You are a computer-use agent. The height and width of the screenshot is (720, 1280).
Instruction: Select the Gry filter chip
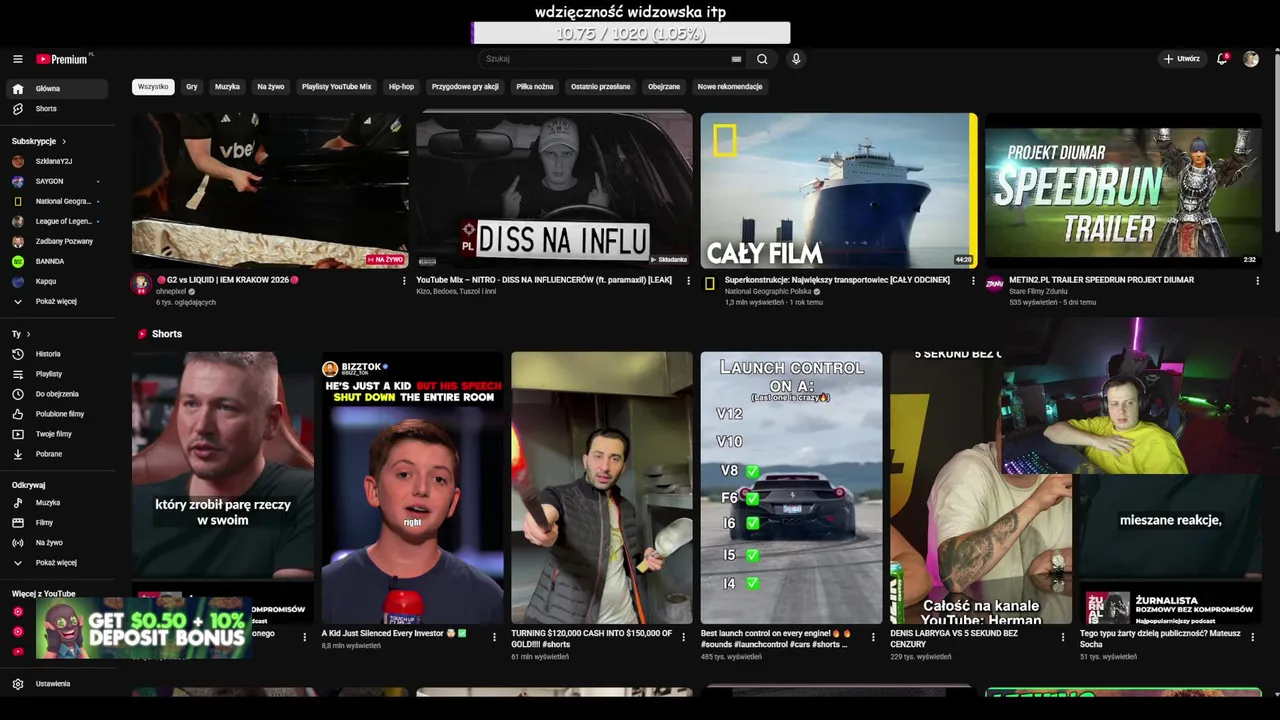pyautogui.click(x=192, y=87)
